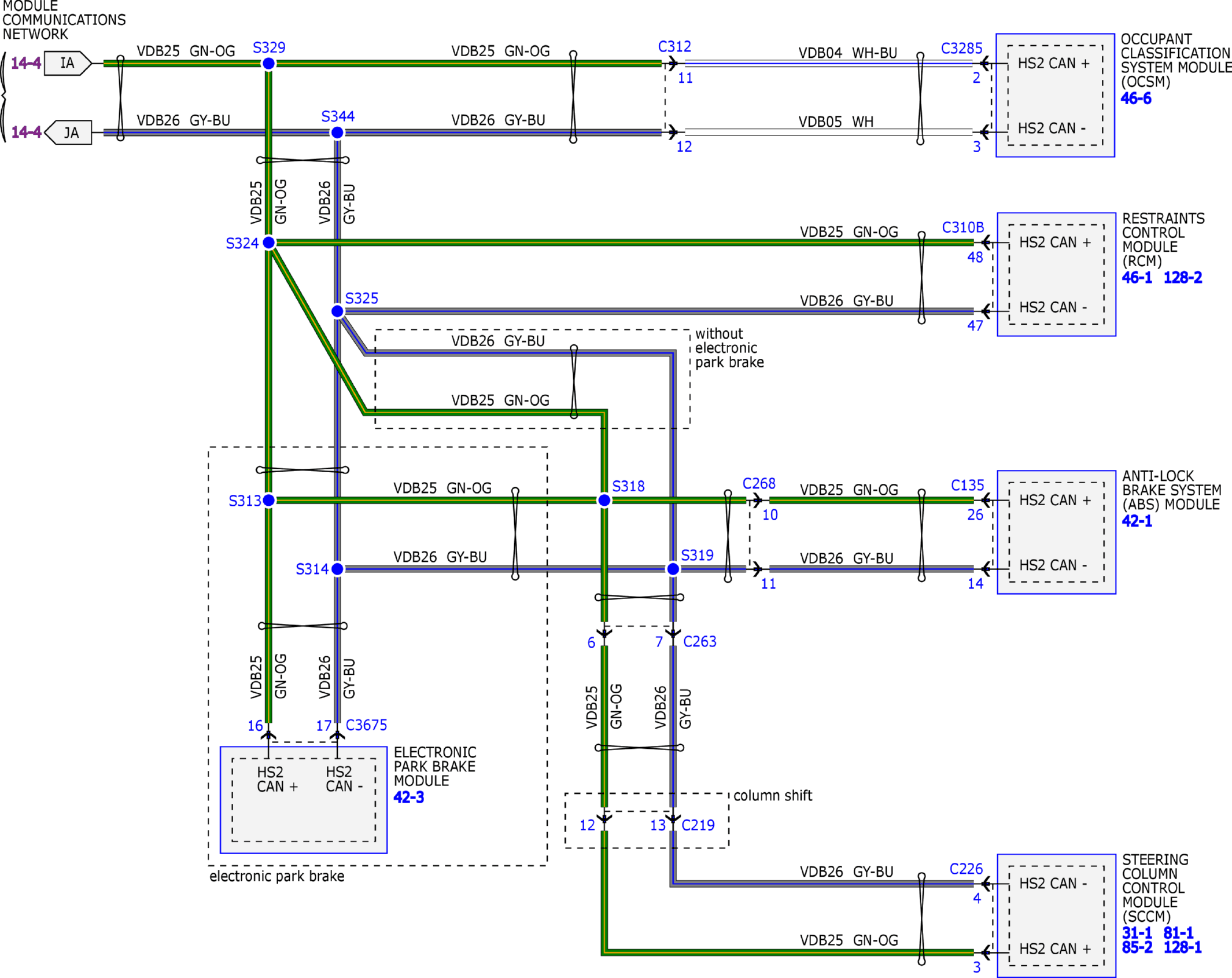Select splice S325 node

click(x=337, y=311)
